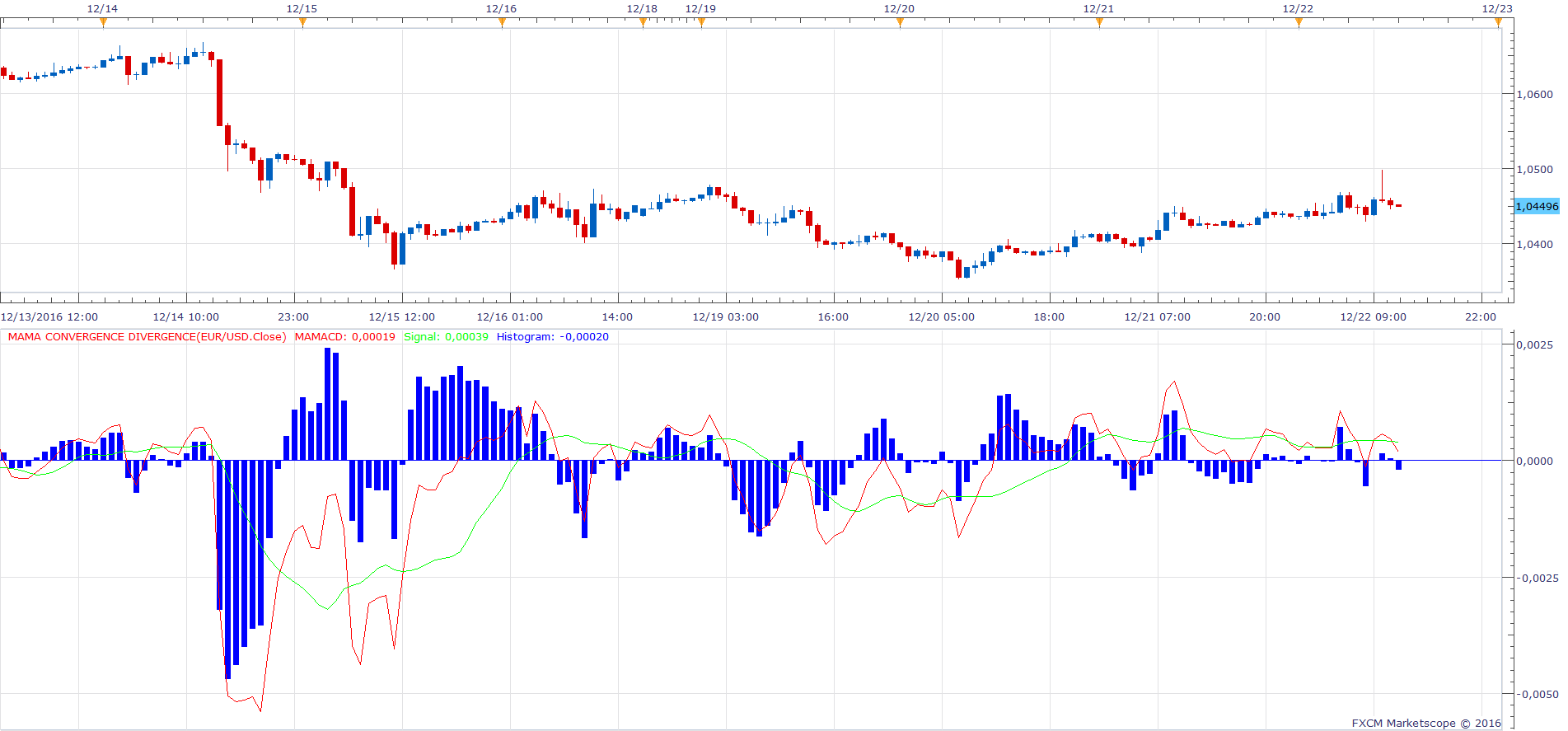Click the orange 12/19 day marker
1568x731 pixels.
pyautogui.click(x=701, y=22)
